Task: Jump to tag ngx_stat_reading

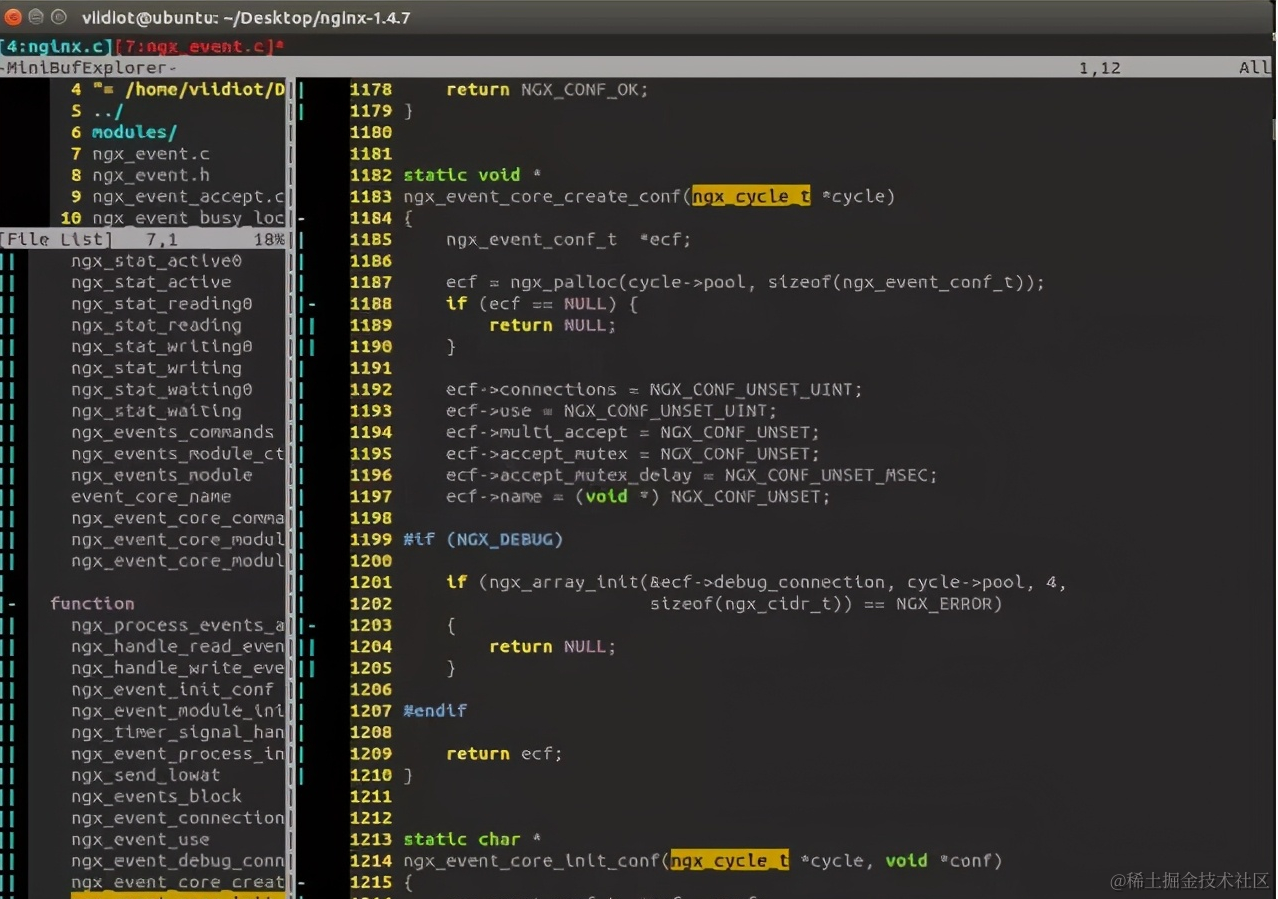Action: point(157,325)
